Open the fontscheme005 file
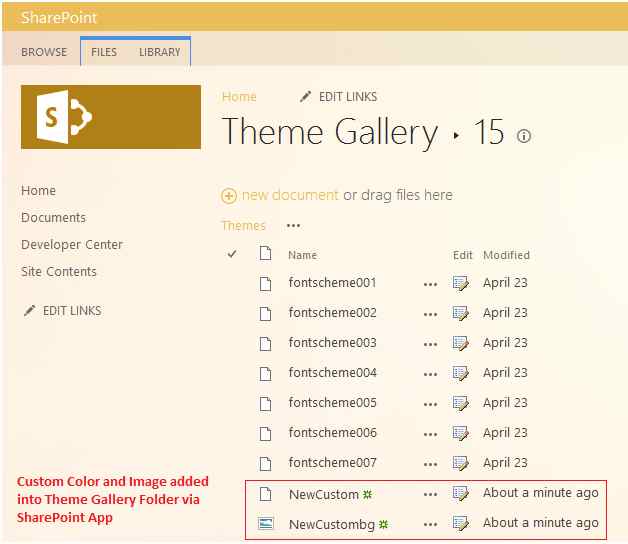Image resolution: width=628 pixels, height=544 pixels. click(x=332, y=403)
